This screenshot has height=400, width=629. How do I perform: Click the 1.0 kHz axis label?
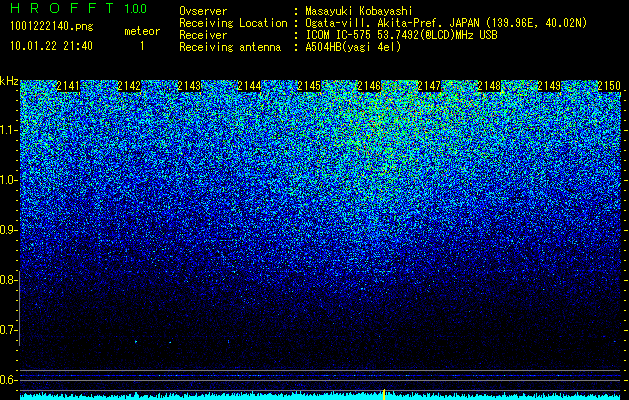click(8, 180)
